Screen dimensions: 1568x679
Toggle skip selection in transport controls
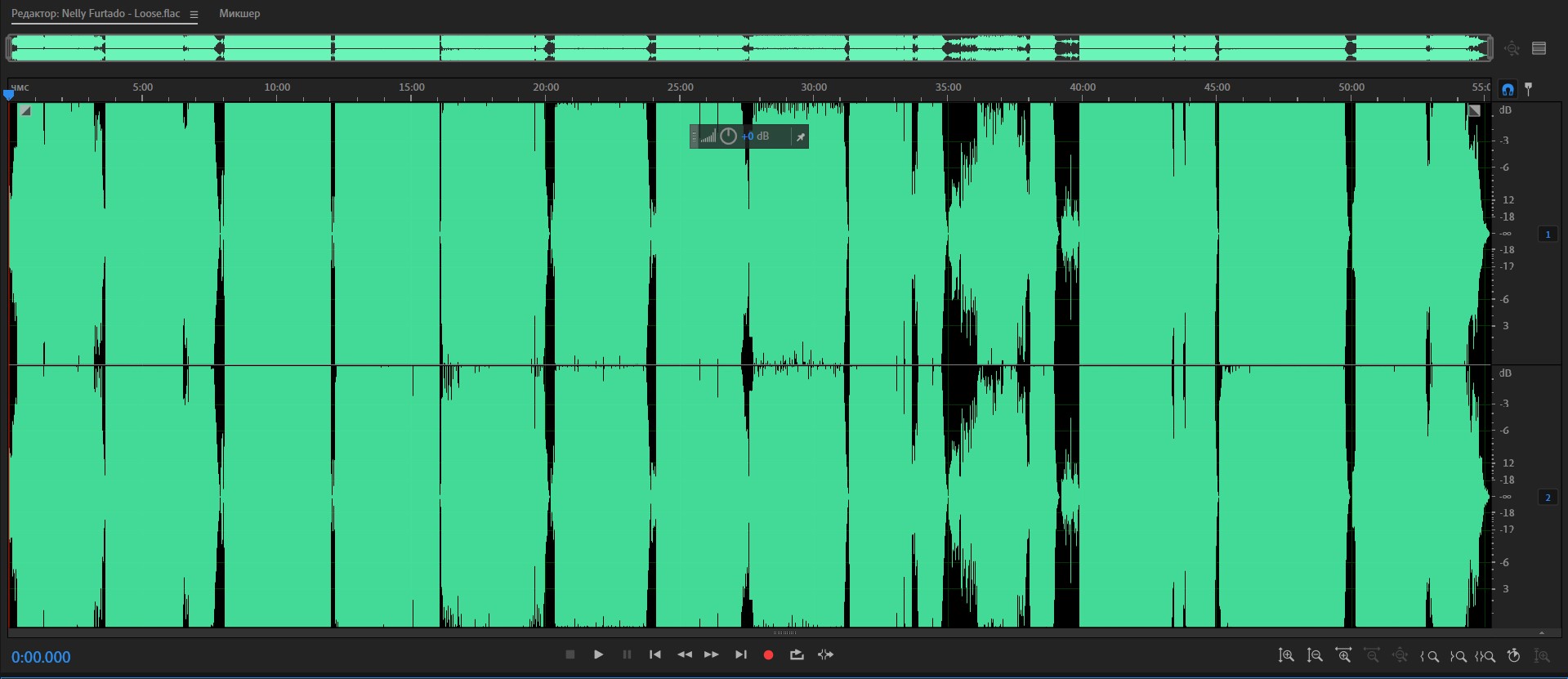[825, 654]
